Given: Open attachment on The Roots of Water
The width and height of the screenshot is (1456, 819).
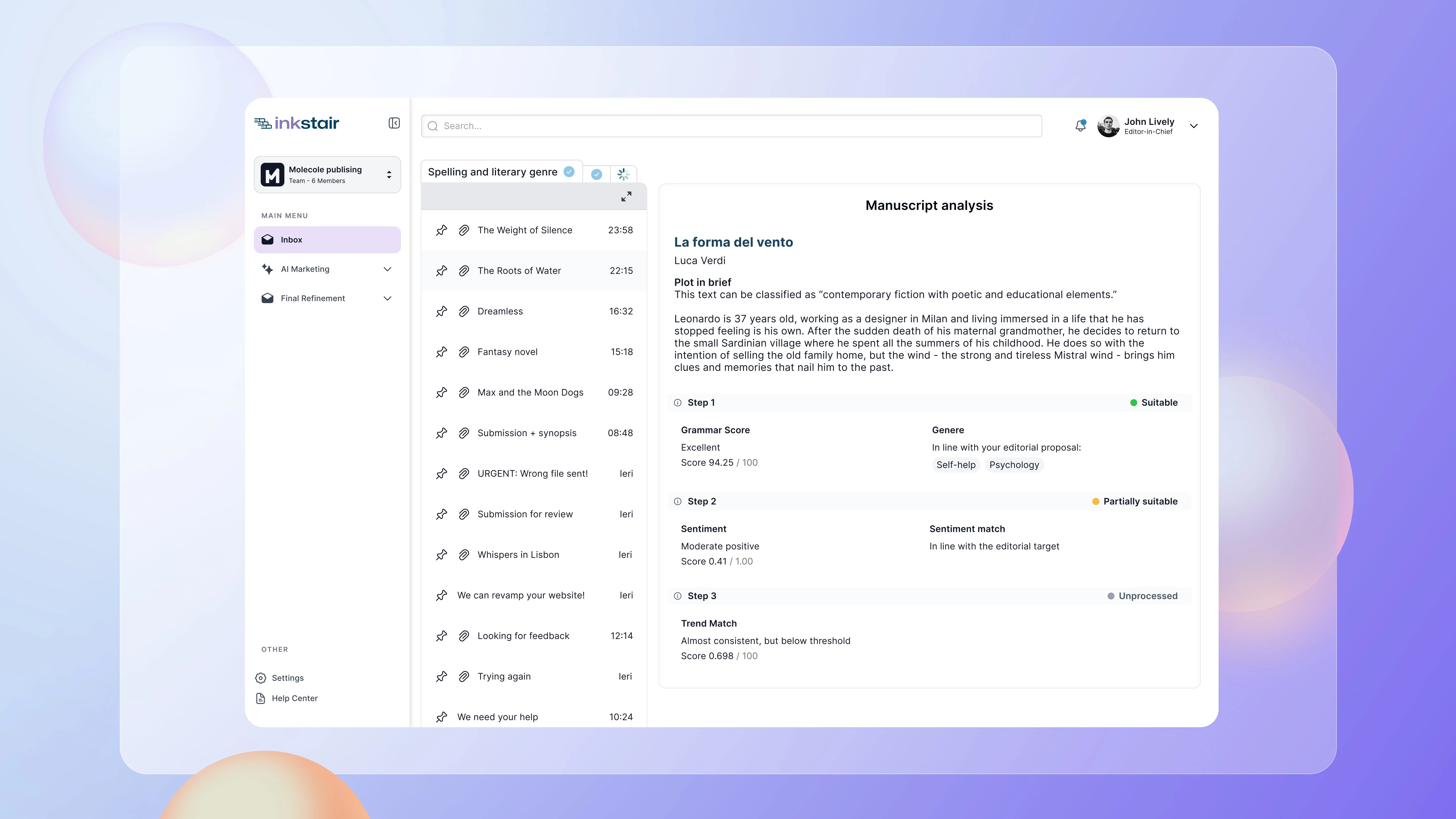Looking at the screenshot, I should coord(464,271).
